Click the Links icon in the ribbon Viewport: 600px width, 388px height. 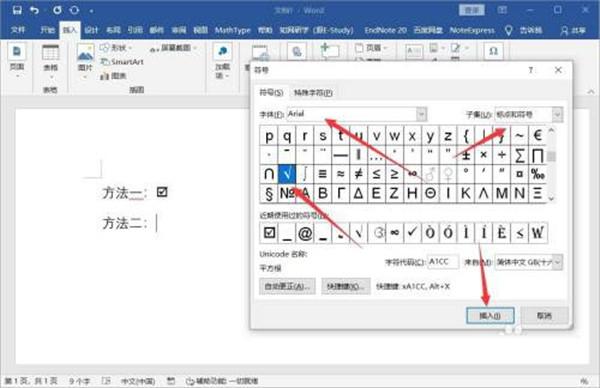(x=297, y=52)
